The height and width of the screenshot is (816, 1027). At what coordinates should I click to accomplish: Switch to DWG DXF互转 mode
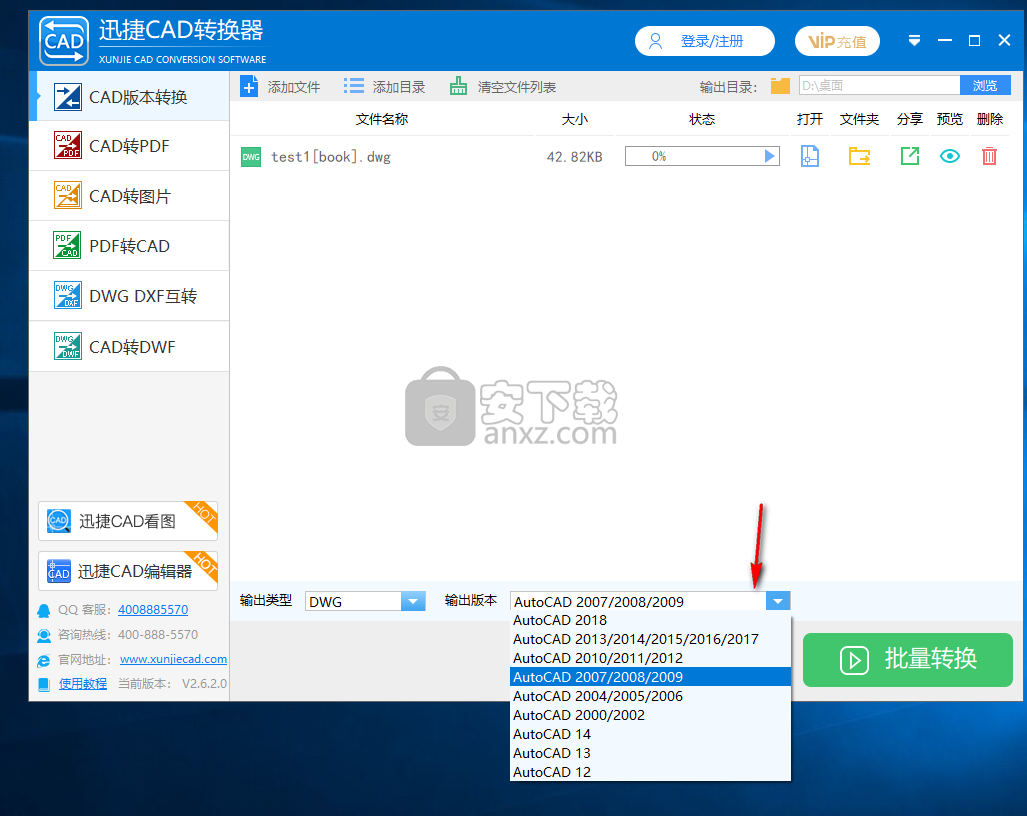(x=129, y=296)
